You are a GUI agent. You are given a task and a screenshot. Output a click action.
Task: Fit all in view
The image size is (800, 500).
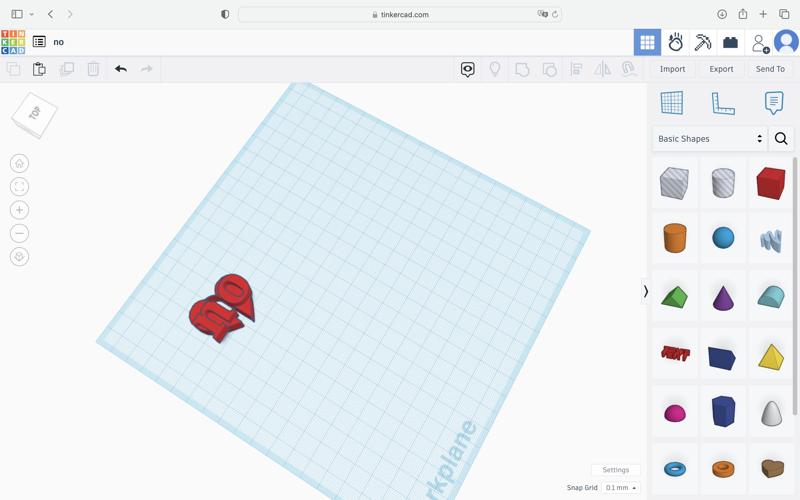coord(19,187)
